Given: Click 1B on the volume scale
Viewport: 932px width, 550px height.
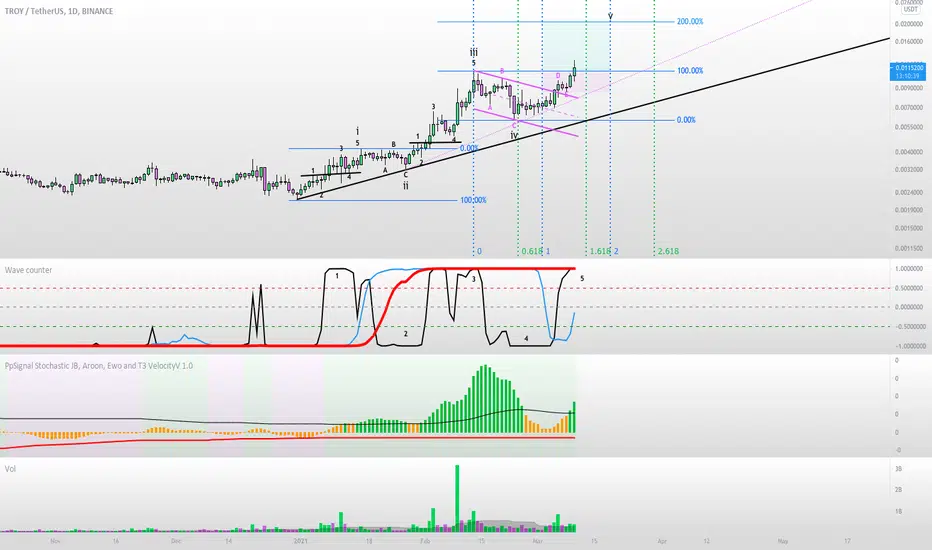Looking at the screenshot, I should click(x=898, y=511).
